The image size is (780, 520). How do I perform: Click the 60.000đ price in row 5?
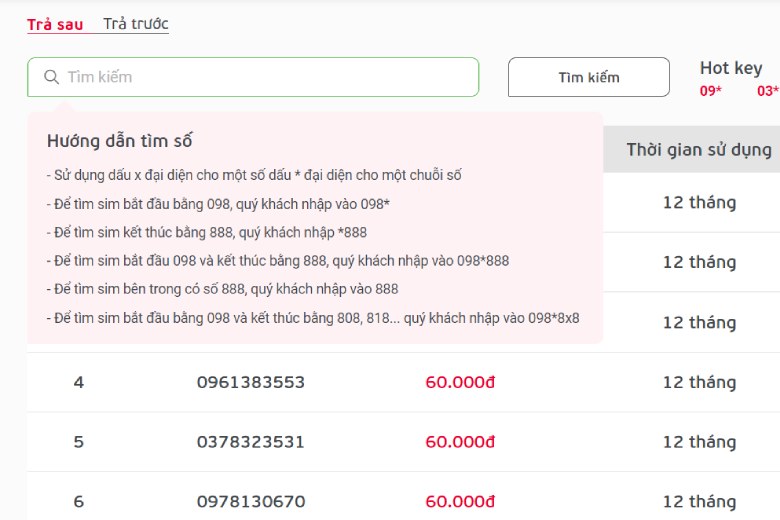460,442
